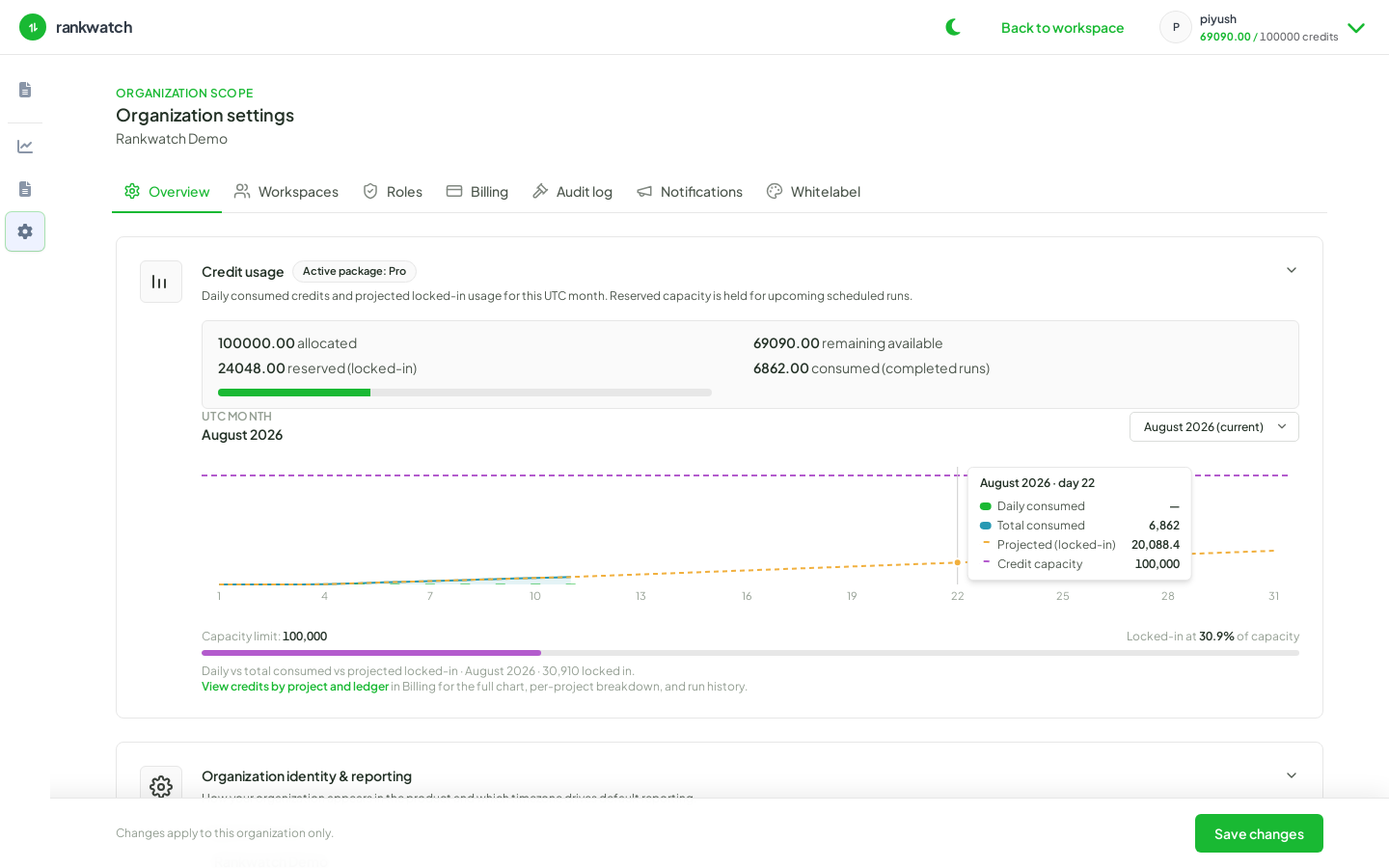Collapse the Credit usage section
The image size is (1389, 868).
point(1292,270)
